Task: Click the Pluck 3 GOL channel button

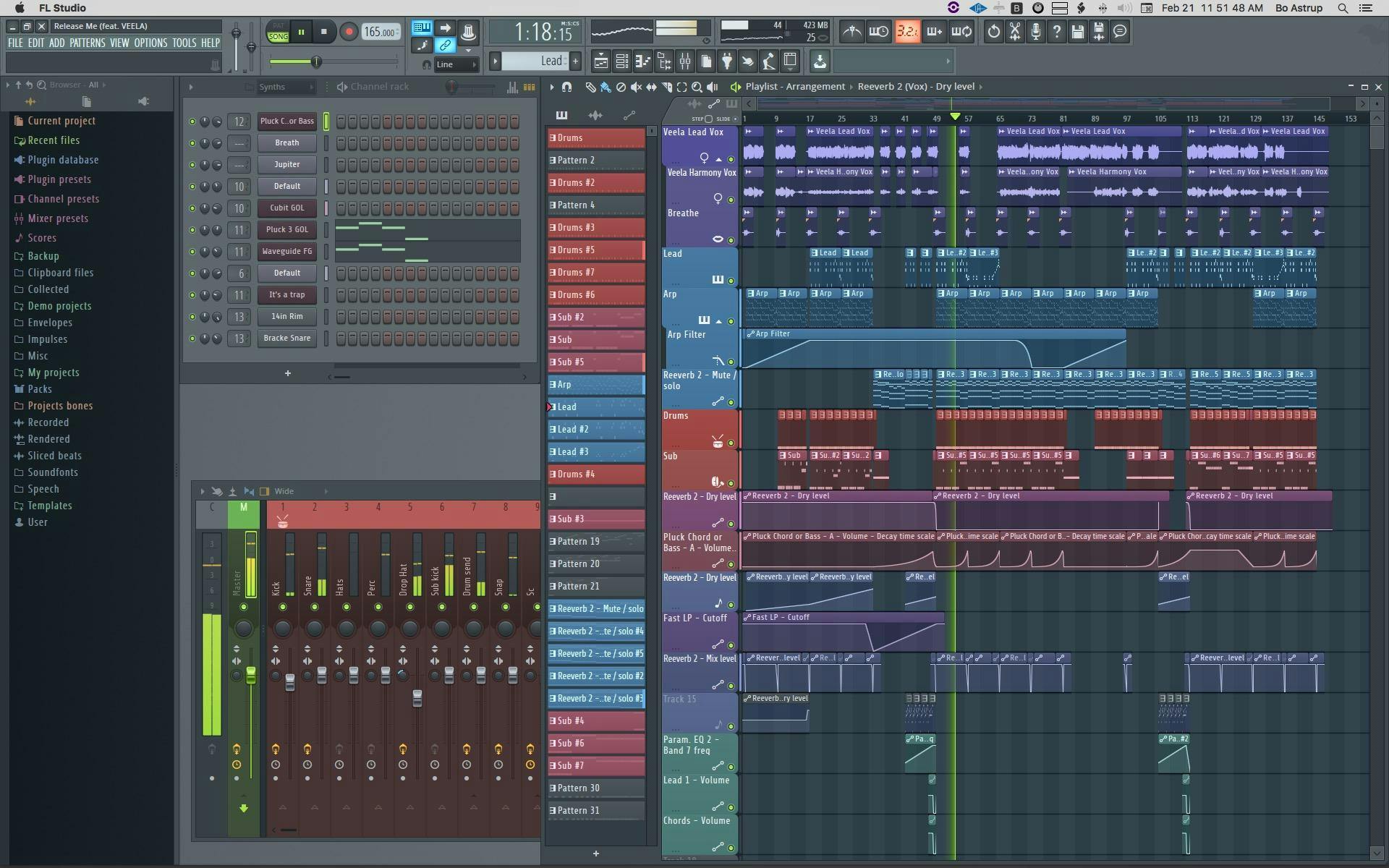Action: point(287,230)
